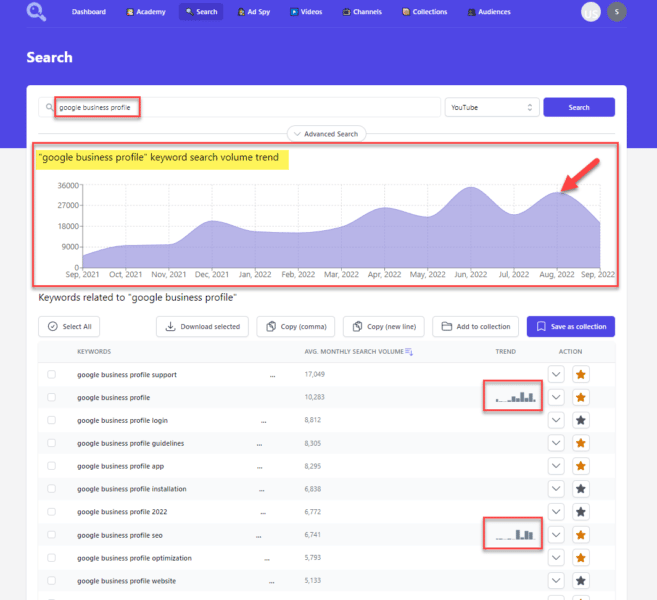The height and width of the screenshot is (600, 657).
Task: Open the user avatar labeled S
Action: click(617, 12)
